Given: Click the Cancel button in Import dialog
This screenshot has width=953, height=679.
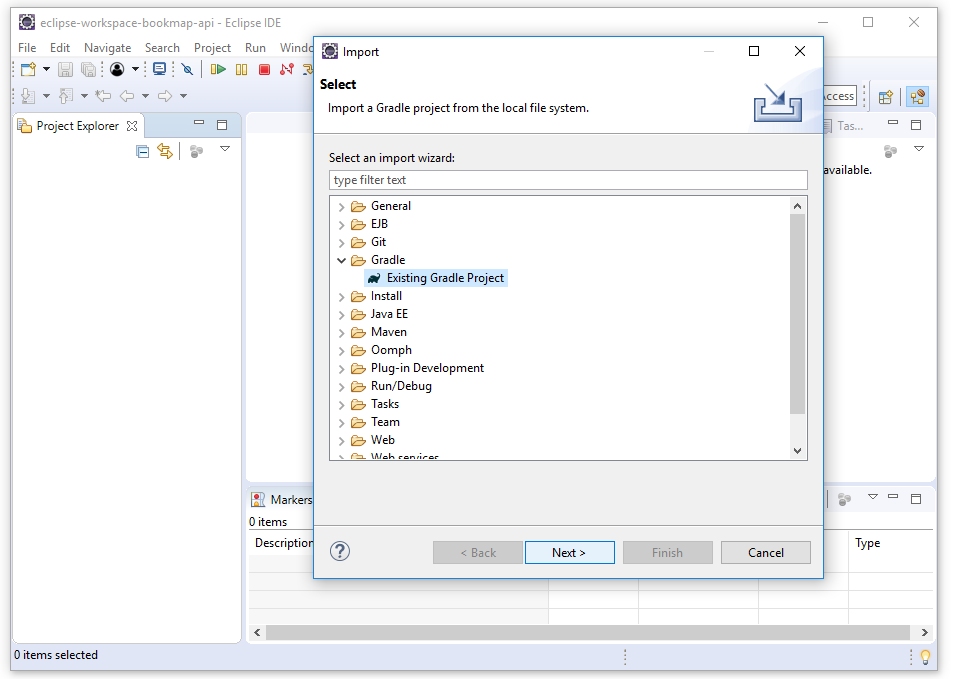Looking at the screenshot, I should pos(765,552).
